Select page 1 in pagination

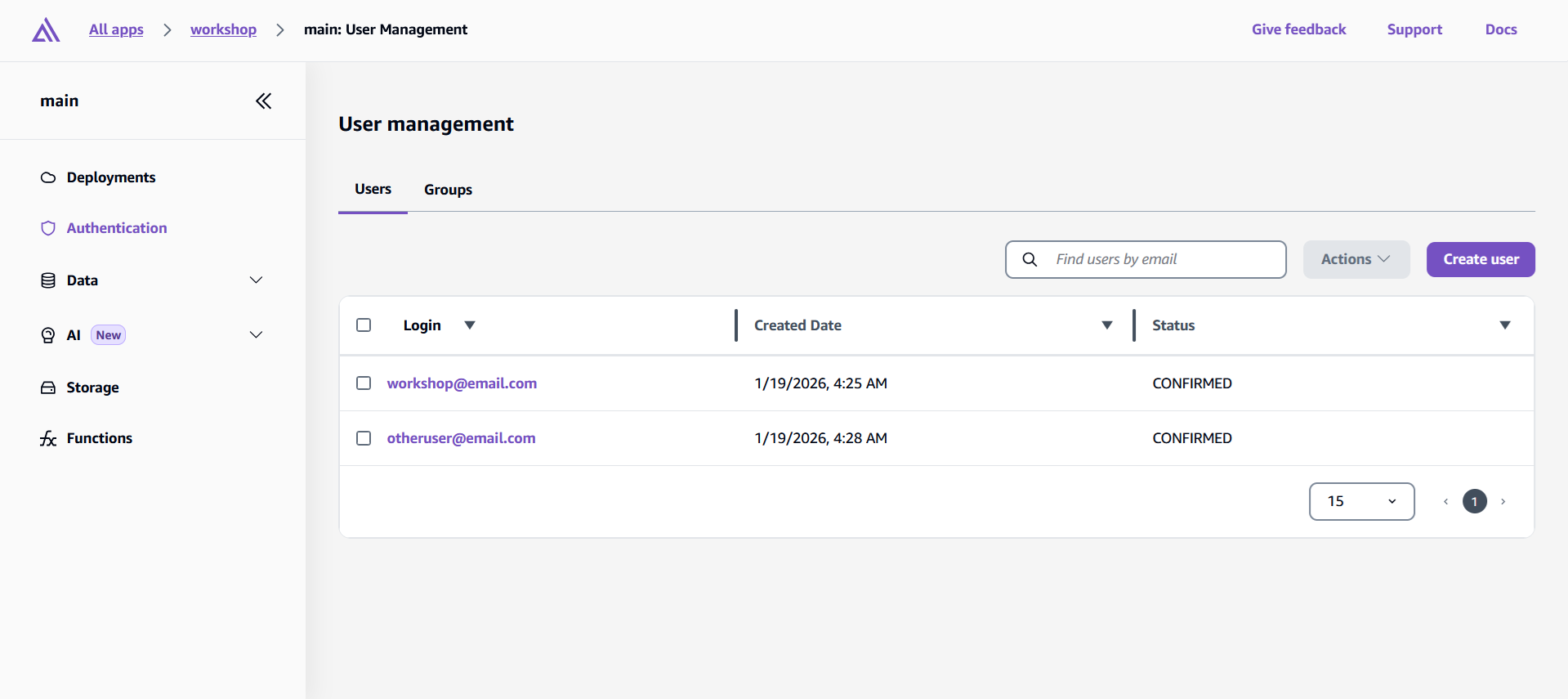pos(1474,501)
